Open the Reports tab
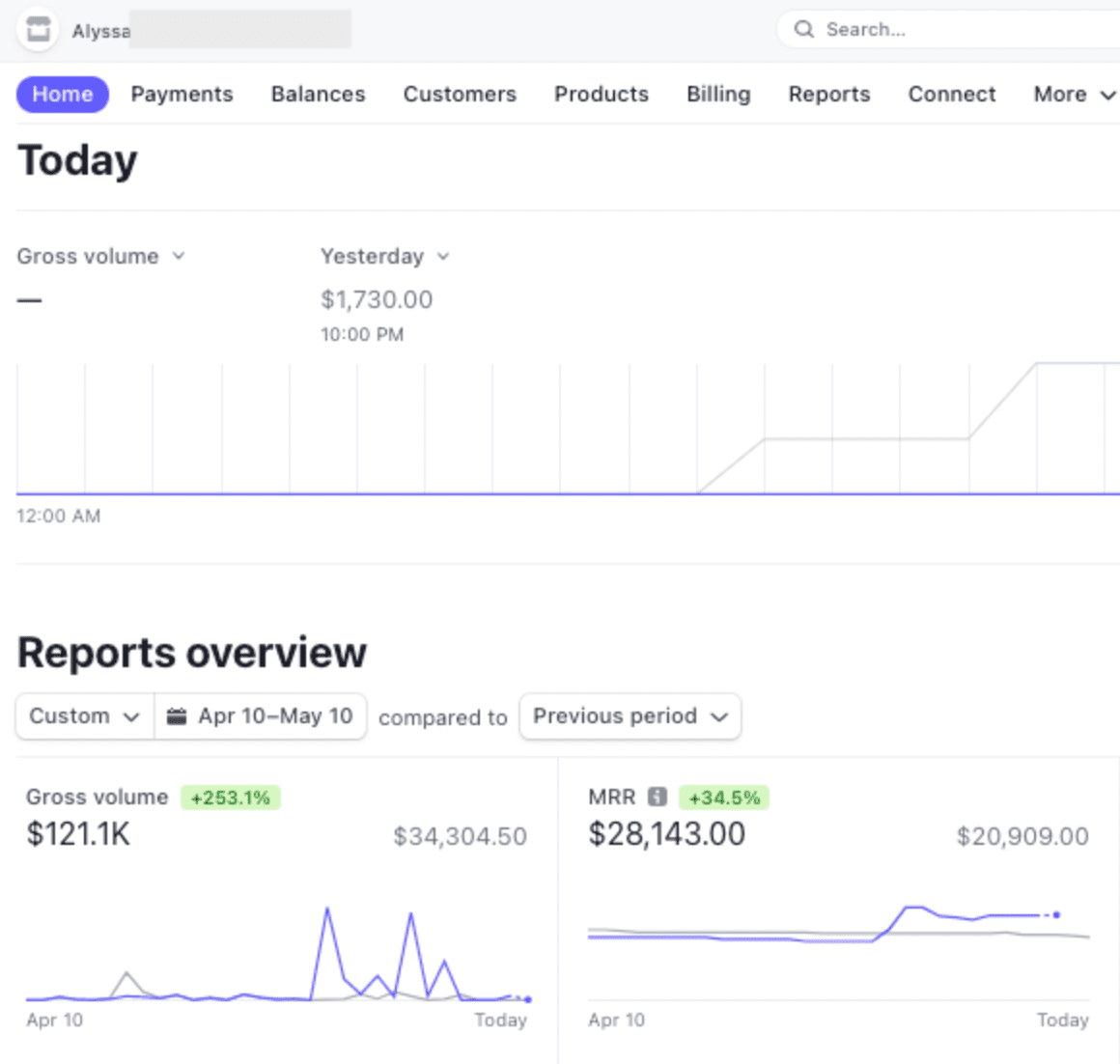1120x1064 pixels. [828, 95]
